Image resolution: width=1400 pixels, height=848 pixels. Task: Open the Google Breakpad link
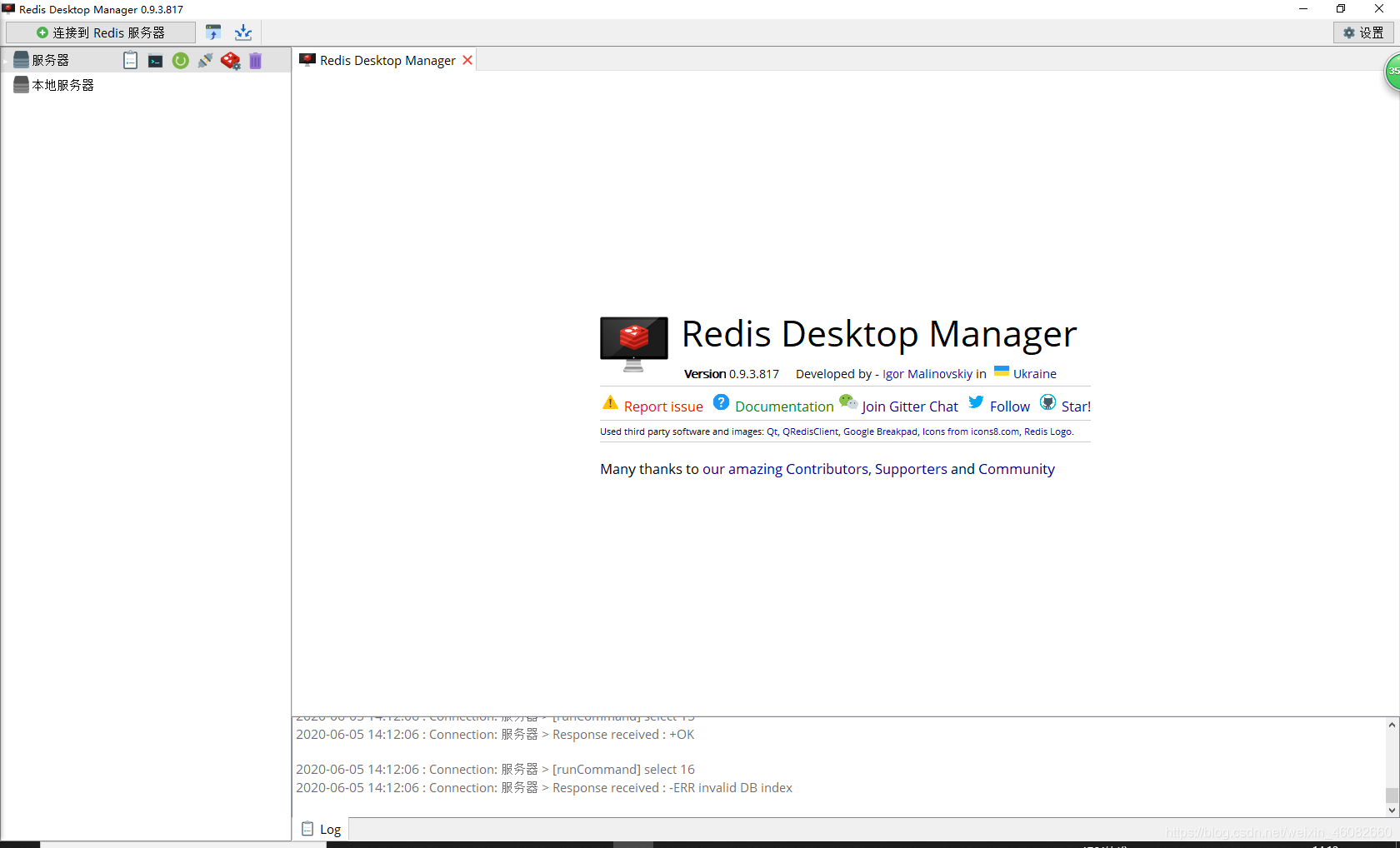coord(880,431)
